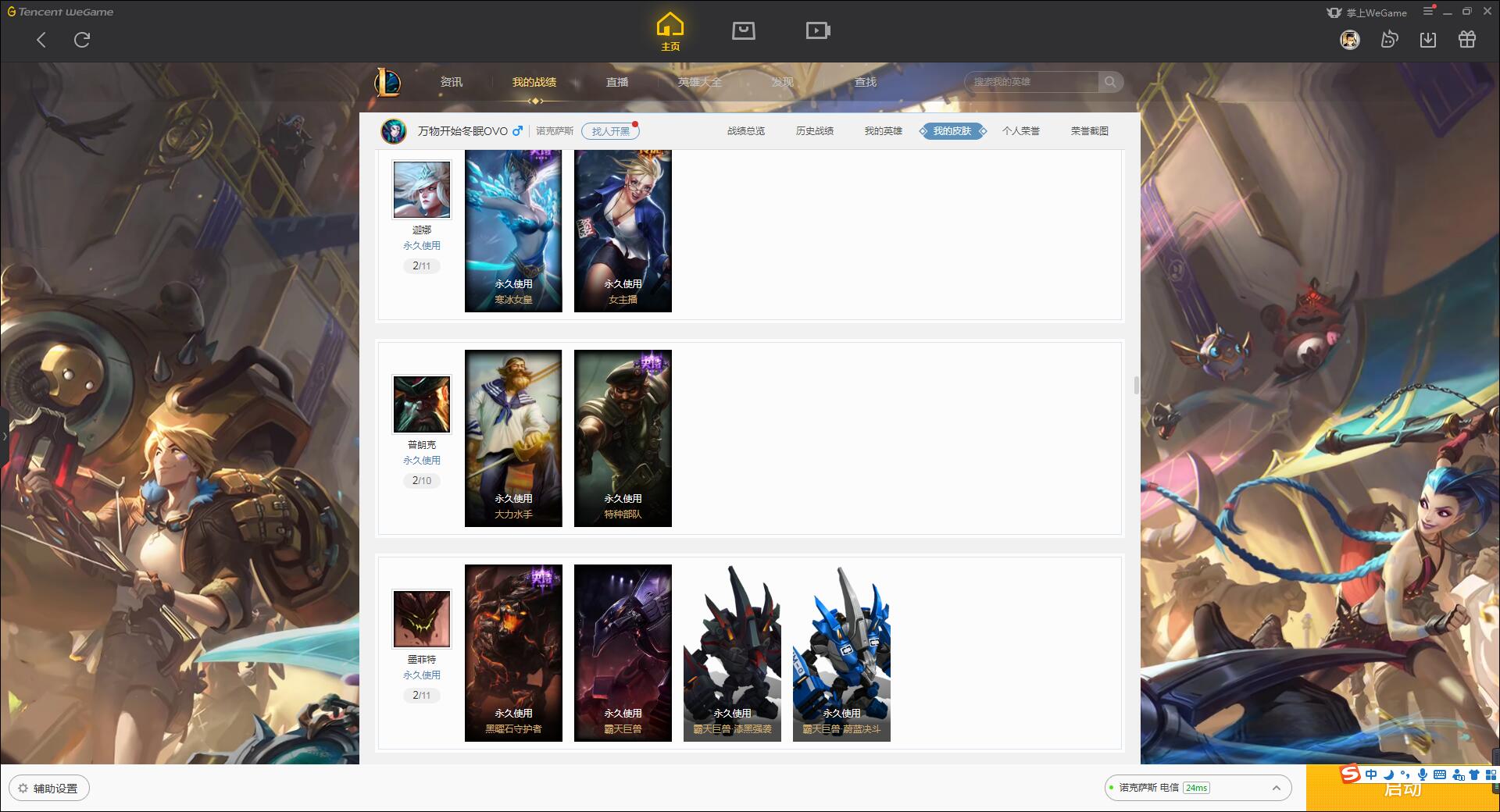The width and height of the screenshot is (1500, 812).
Task: Focus the 搜索我的英雄 search field
Action: click(x=1032, y=82)
